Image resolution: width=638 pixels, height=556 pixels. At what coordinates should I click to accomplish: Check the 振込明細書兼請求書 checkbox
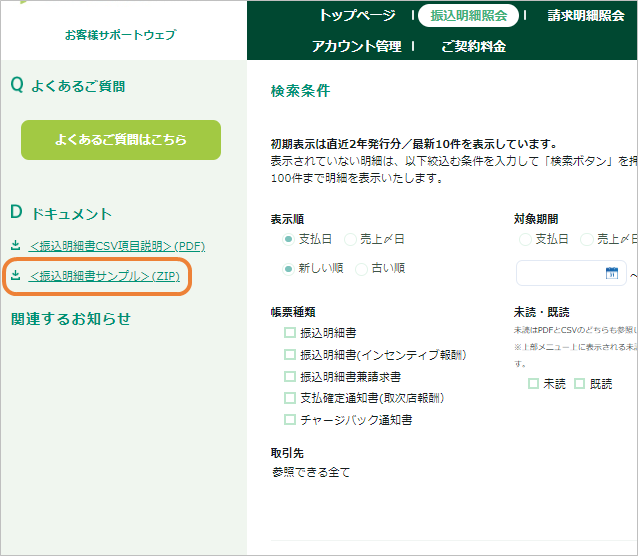tap(290, 377)
